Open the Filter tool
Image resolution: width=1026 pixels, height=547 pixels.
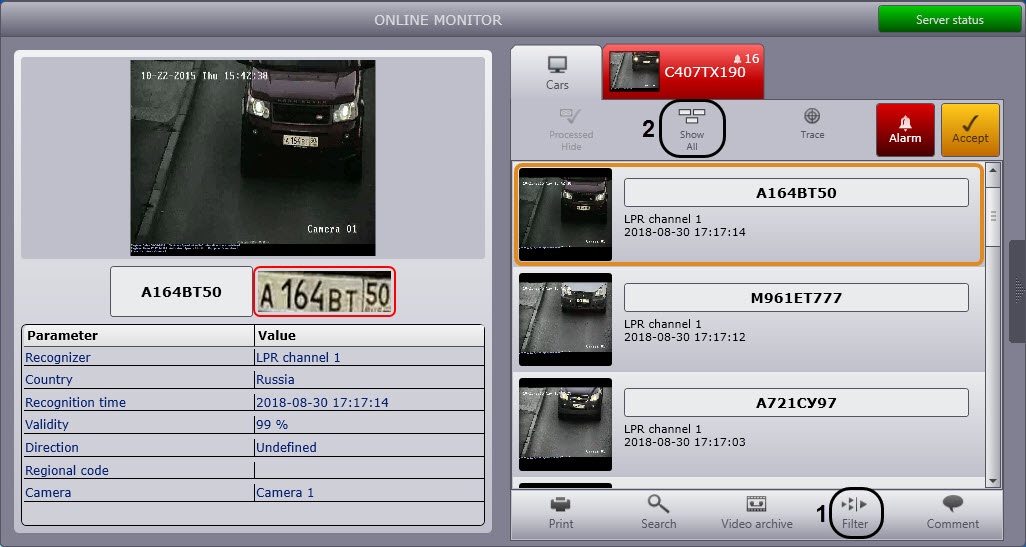(x=855, y=512)
